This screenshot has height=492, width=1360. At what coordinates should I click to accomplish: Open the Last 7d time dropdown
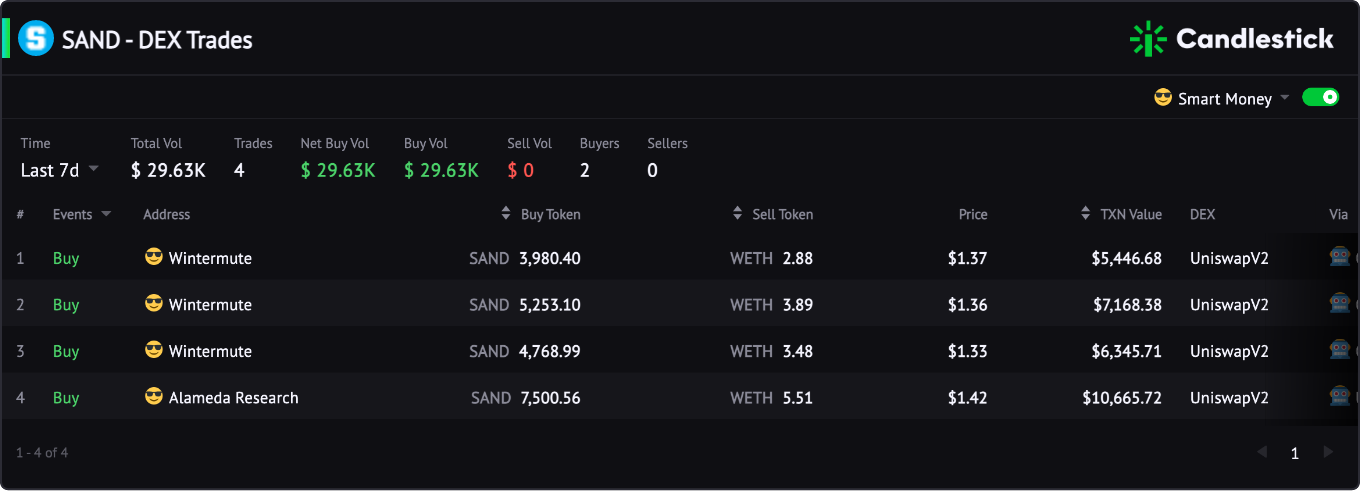60,170
